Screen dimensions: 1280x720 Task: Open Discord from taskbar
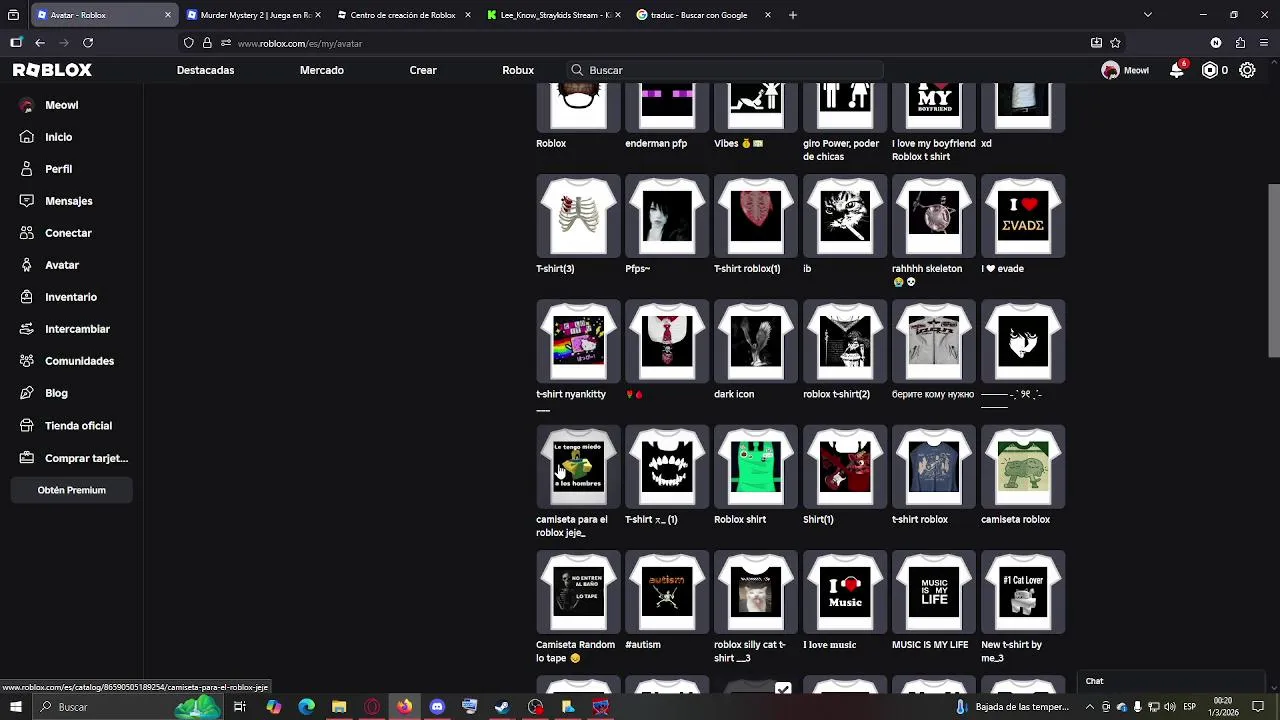437,707
